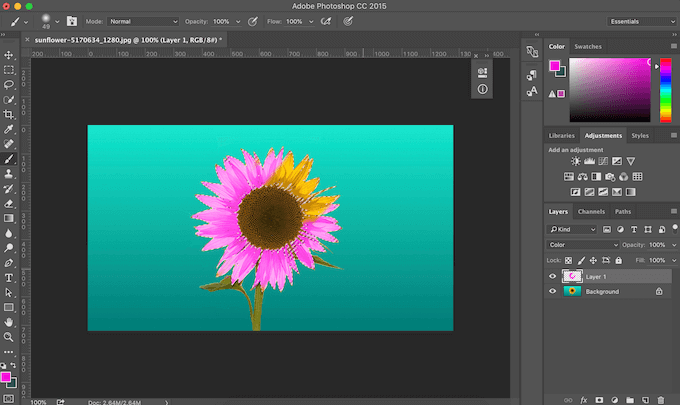Toggle Background layer visibility
The image size is (680, 405).
(553, 292)
